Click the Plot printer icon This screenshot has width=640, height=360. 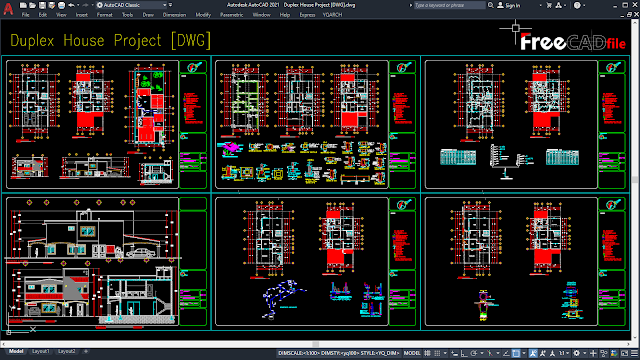point(61,5)
